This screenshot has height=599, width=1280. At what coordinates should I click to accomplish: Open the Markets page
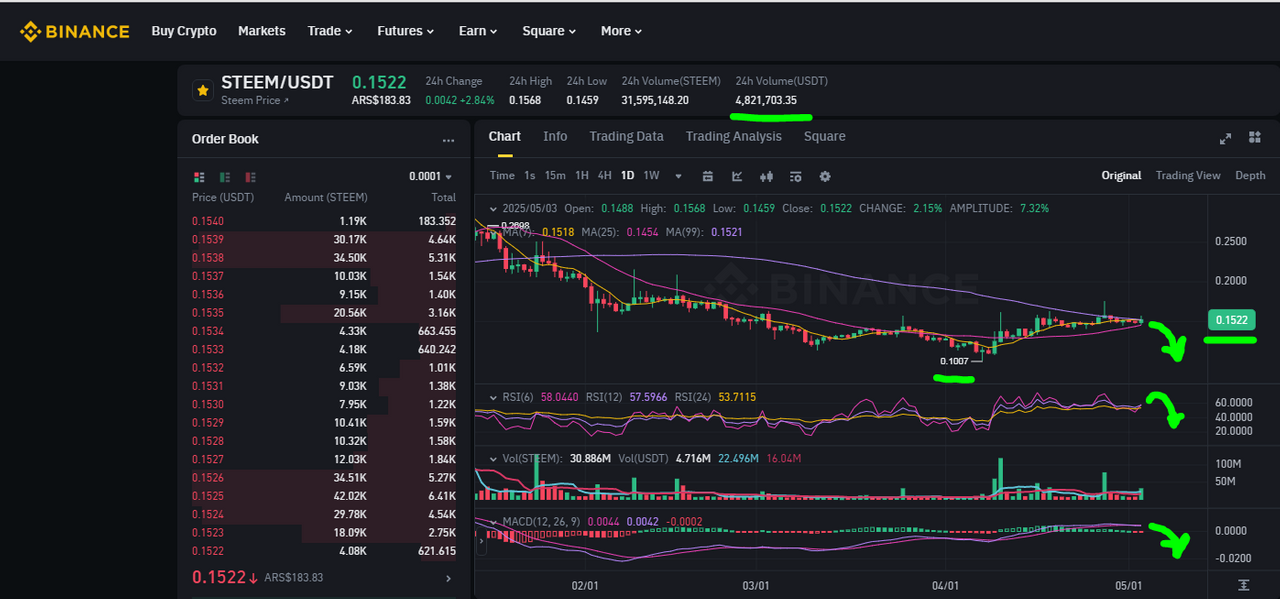(262, 31)
